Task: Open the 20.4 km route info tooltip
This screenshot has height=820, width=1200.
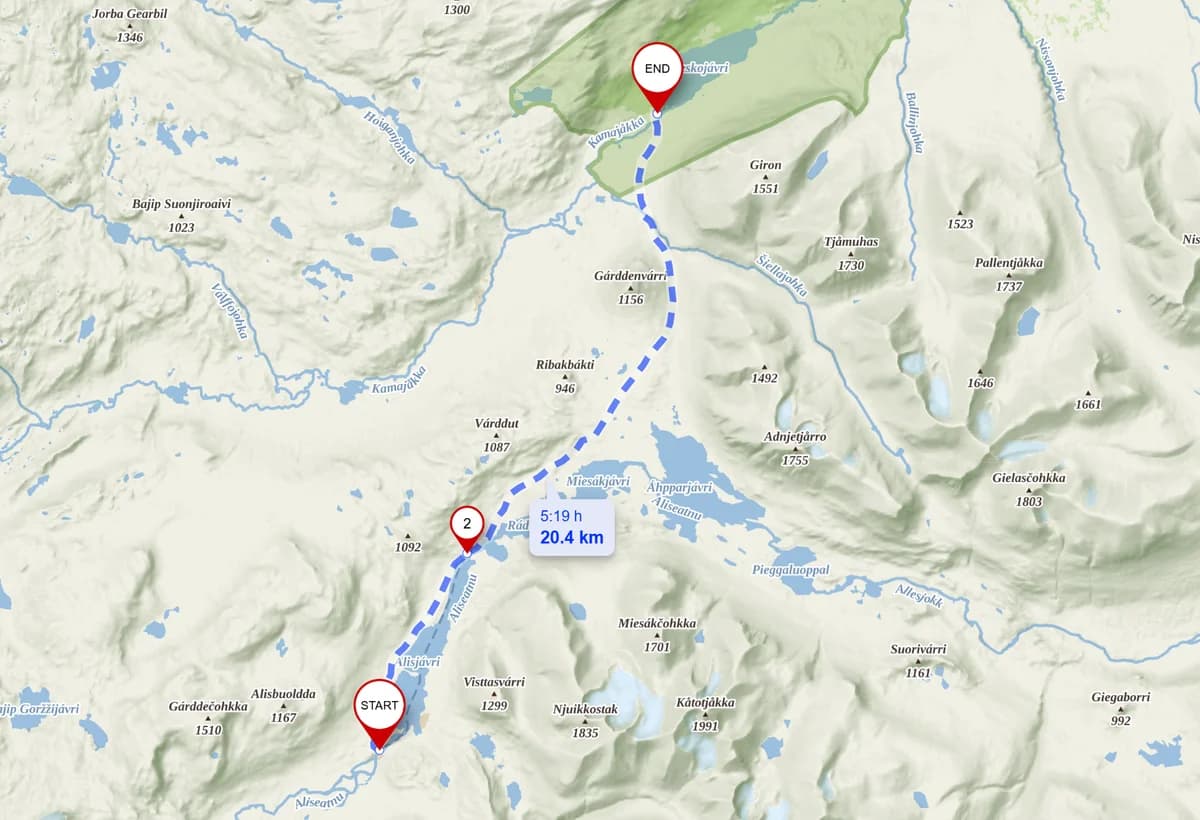Action: pos(572,527)
